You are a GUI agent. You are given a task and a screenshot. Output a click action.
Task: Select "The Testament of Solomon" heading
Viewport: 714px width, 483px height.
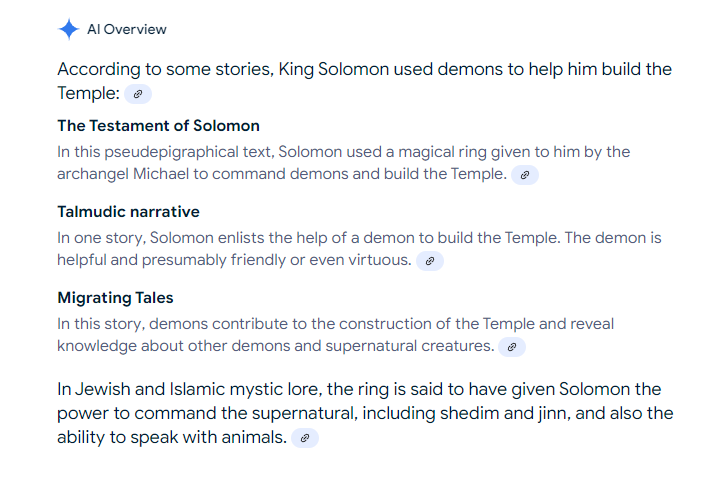(x=158, y=126)
